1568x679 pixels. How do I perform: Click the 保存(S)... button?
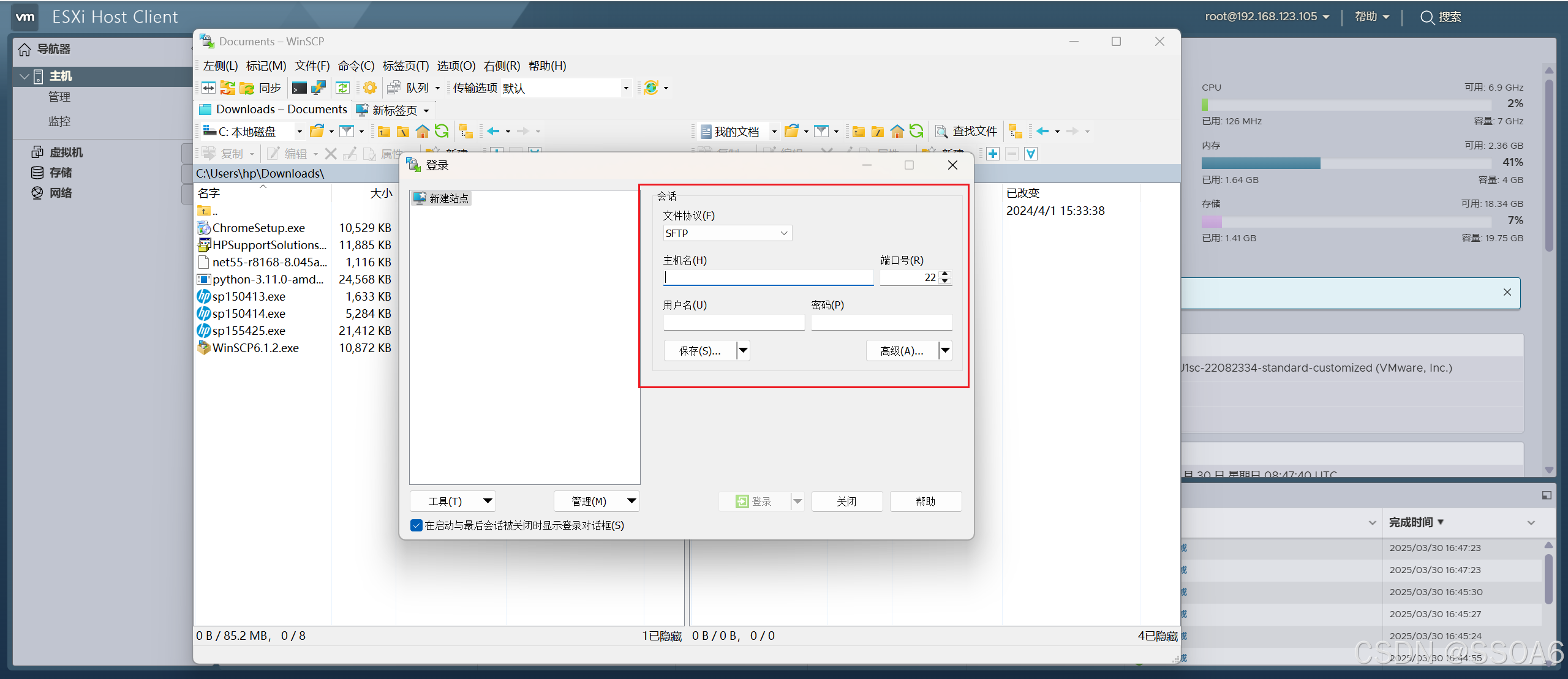pos(699,351)
